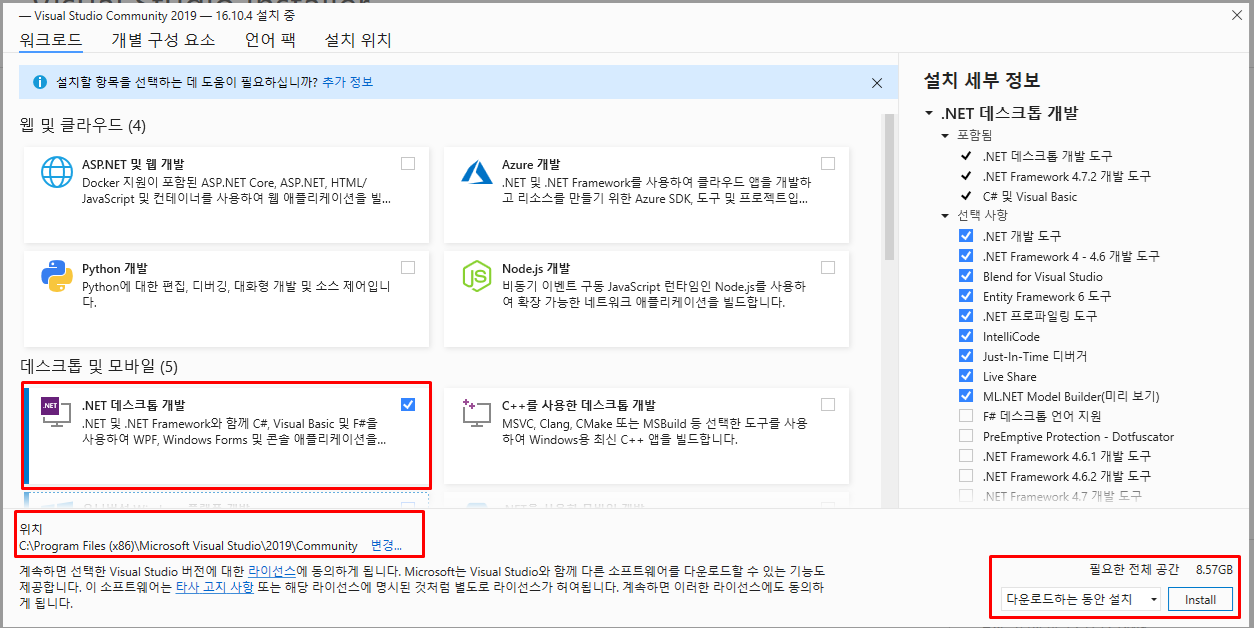Click the Node.js development logo icon
The width and height of the screenshot is (1254, 628).
click(477, 275)
